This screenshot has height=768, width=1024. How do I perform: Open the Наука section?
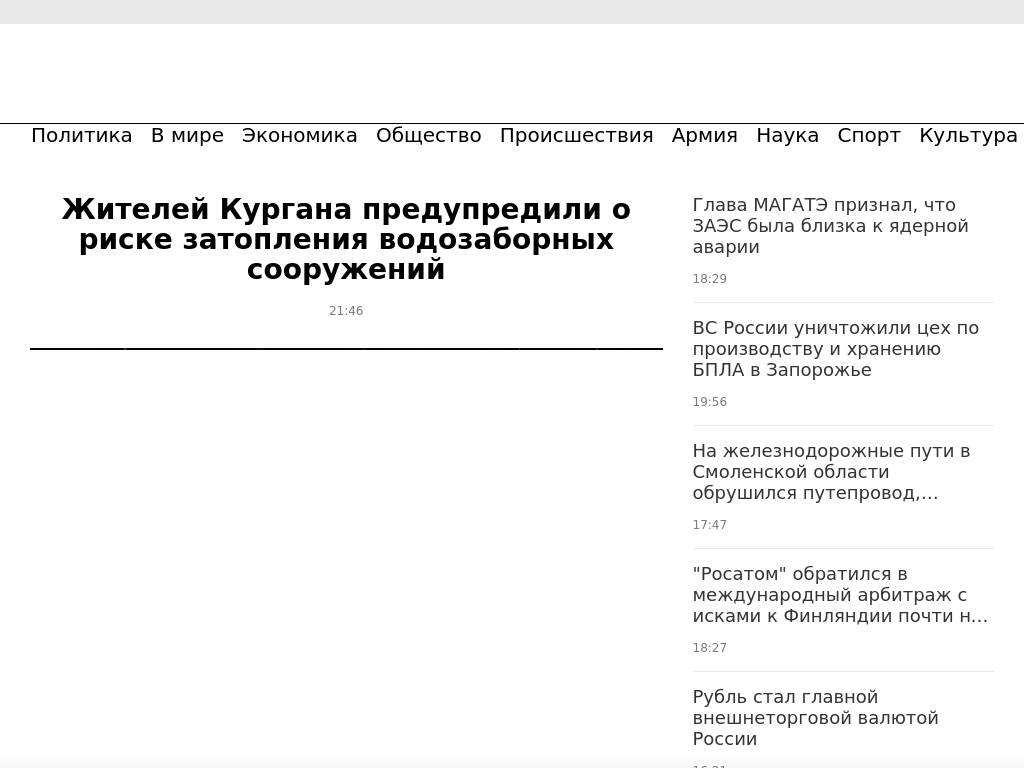[x=787, y=136]
